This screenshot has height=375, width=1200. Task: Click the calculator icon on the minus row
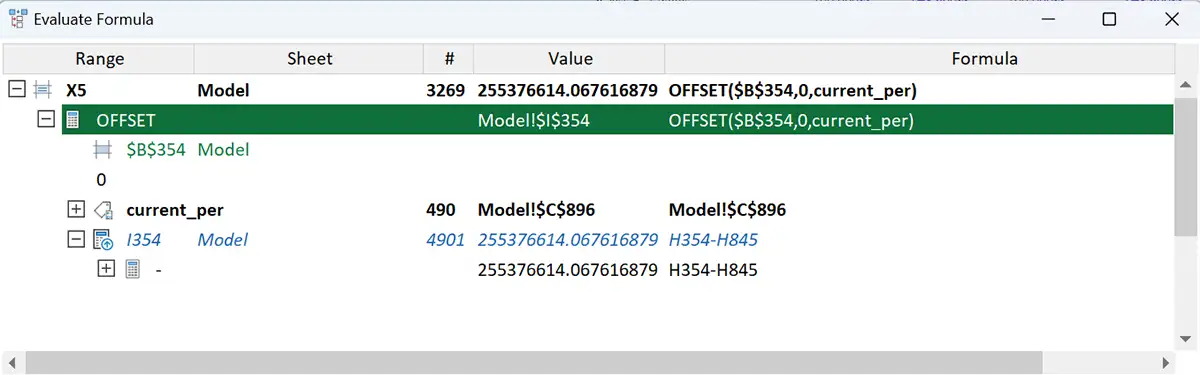133,270
